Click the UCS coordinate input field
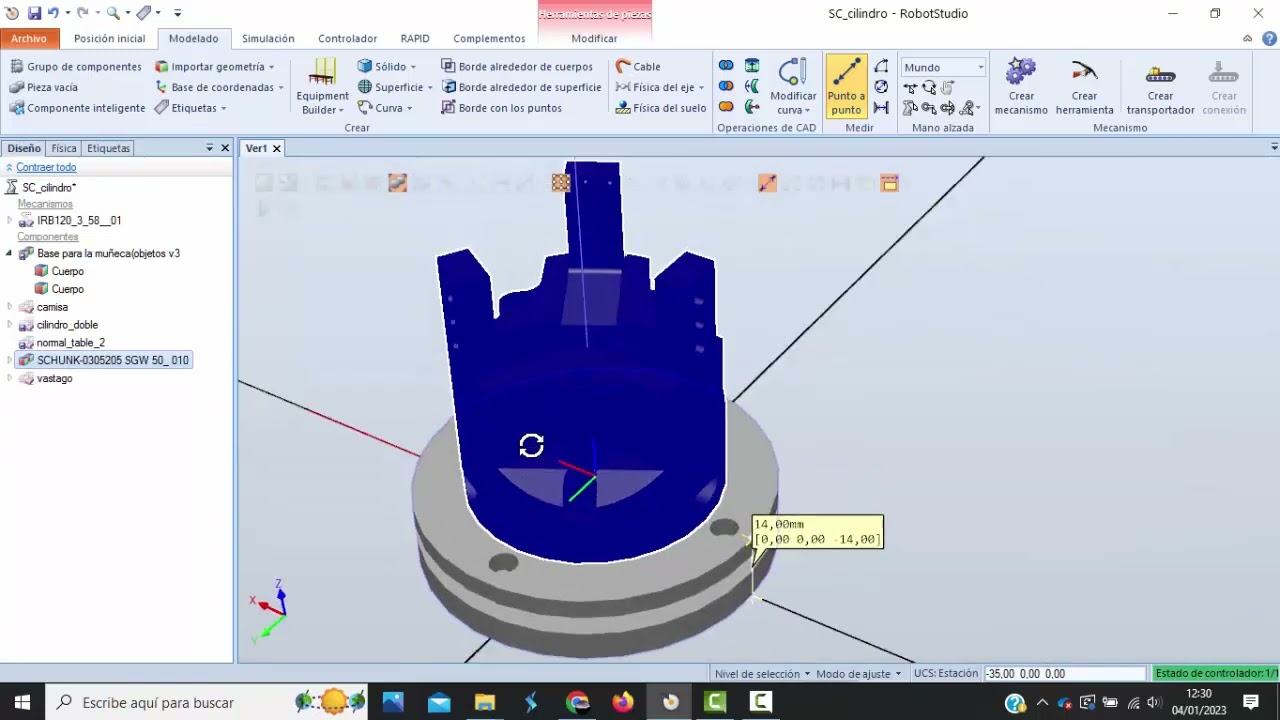 [1064, 674]
